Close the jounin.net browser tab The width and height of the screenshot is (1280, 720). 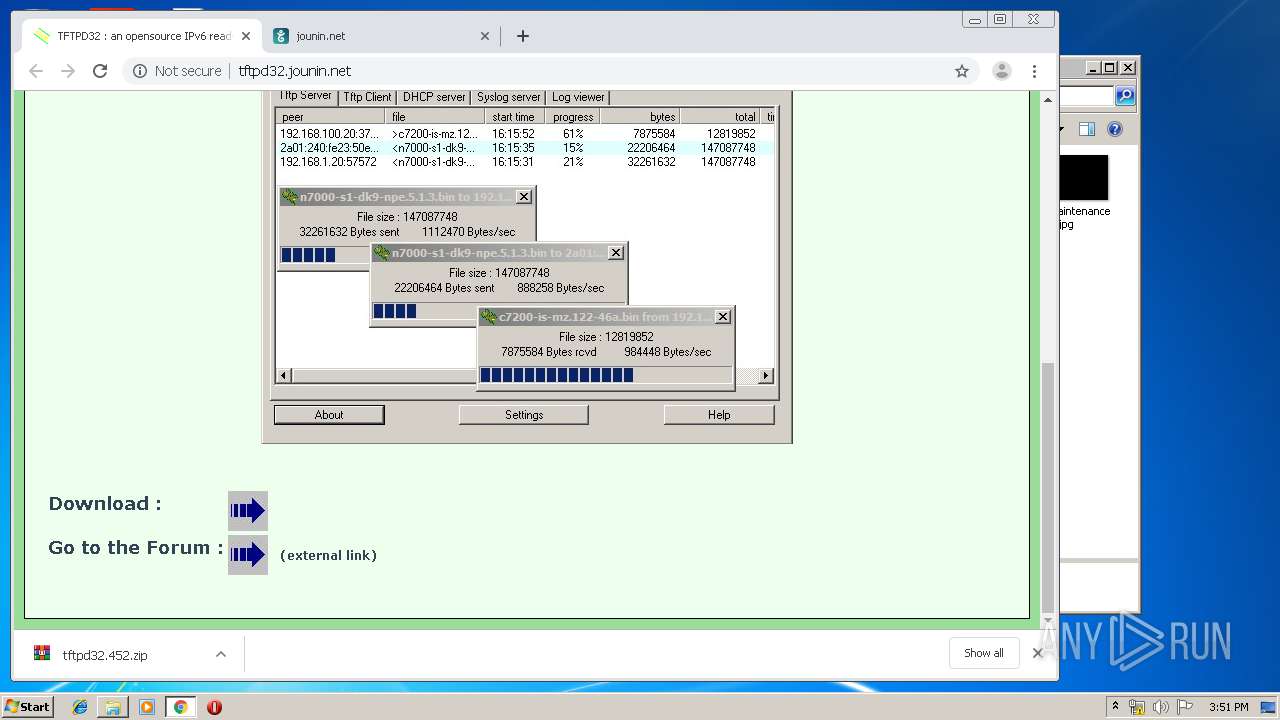point(485,36)
